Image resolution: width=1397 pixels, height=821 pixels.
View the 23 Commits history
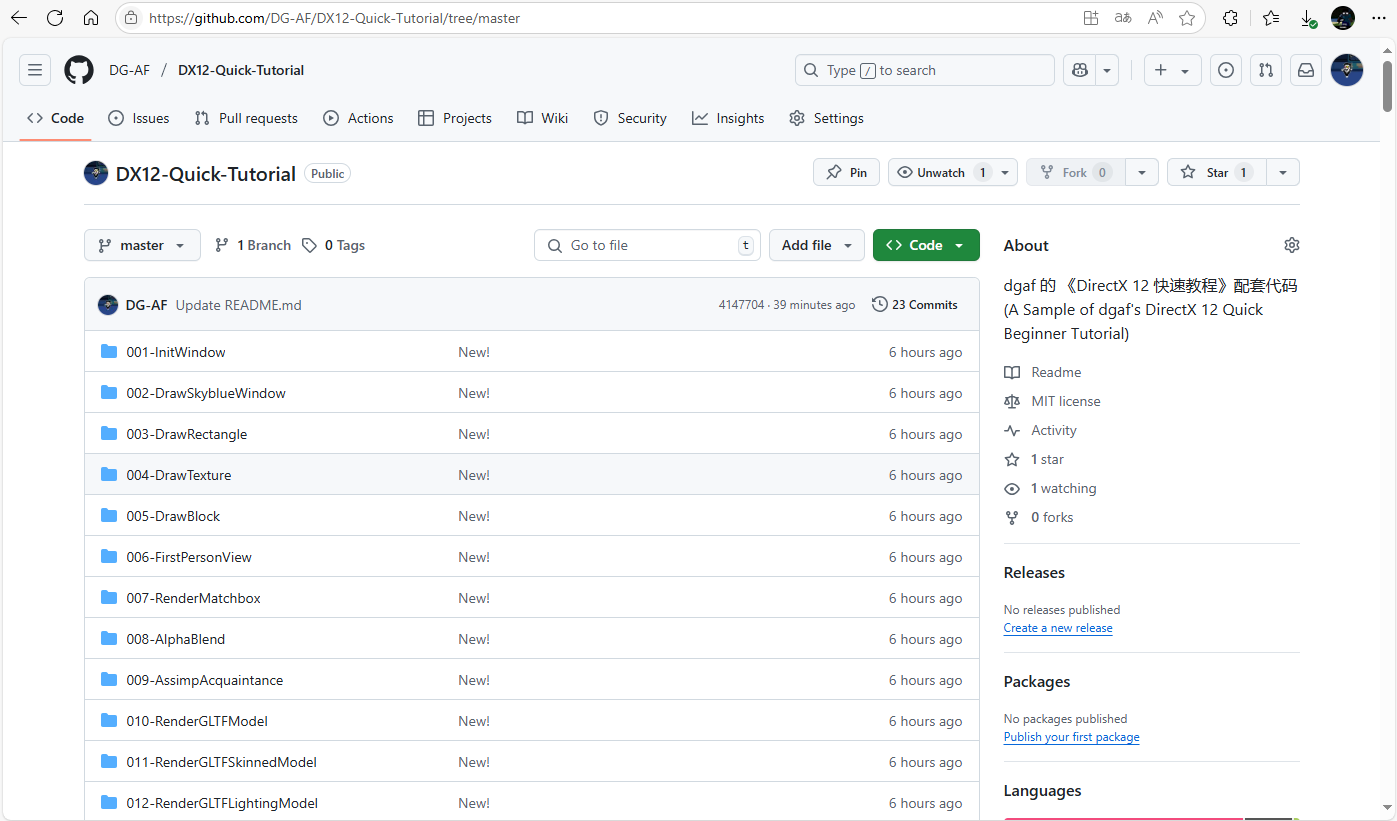point(915,304)
